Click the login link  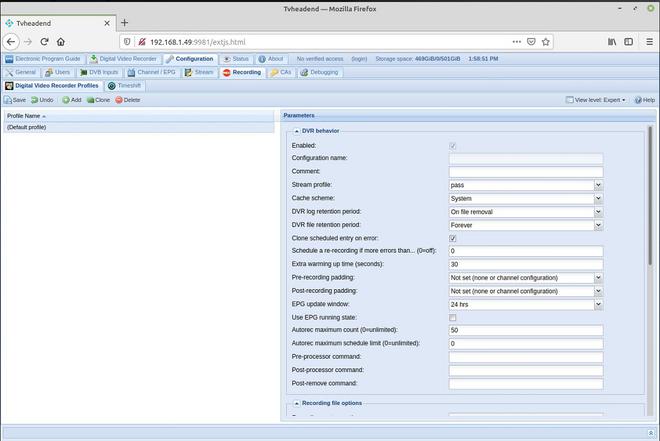coord(359,59)
